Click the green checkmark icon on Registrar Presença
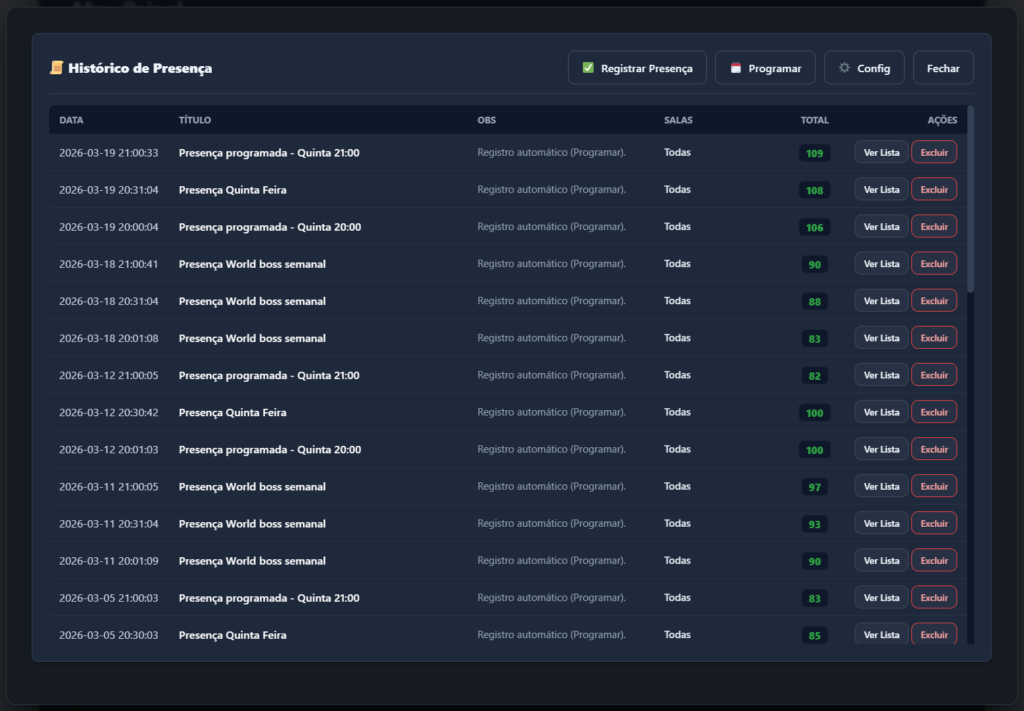The height and width of the screenshot is (711, 1024). point(588,68)
